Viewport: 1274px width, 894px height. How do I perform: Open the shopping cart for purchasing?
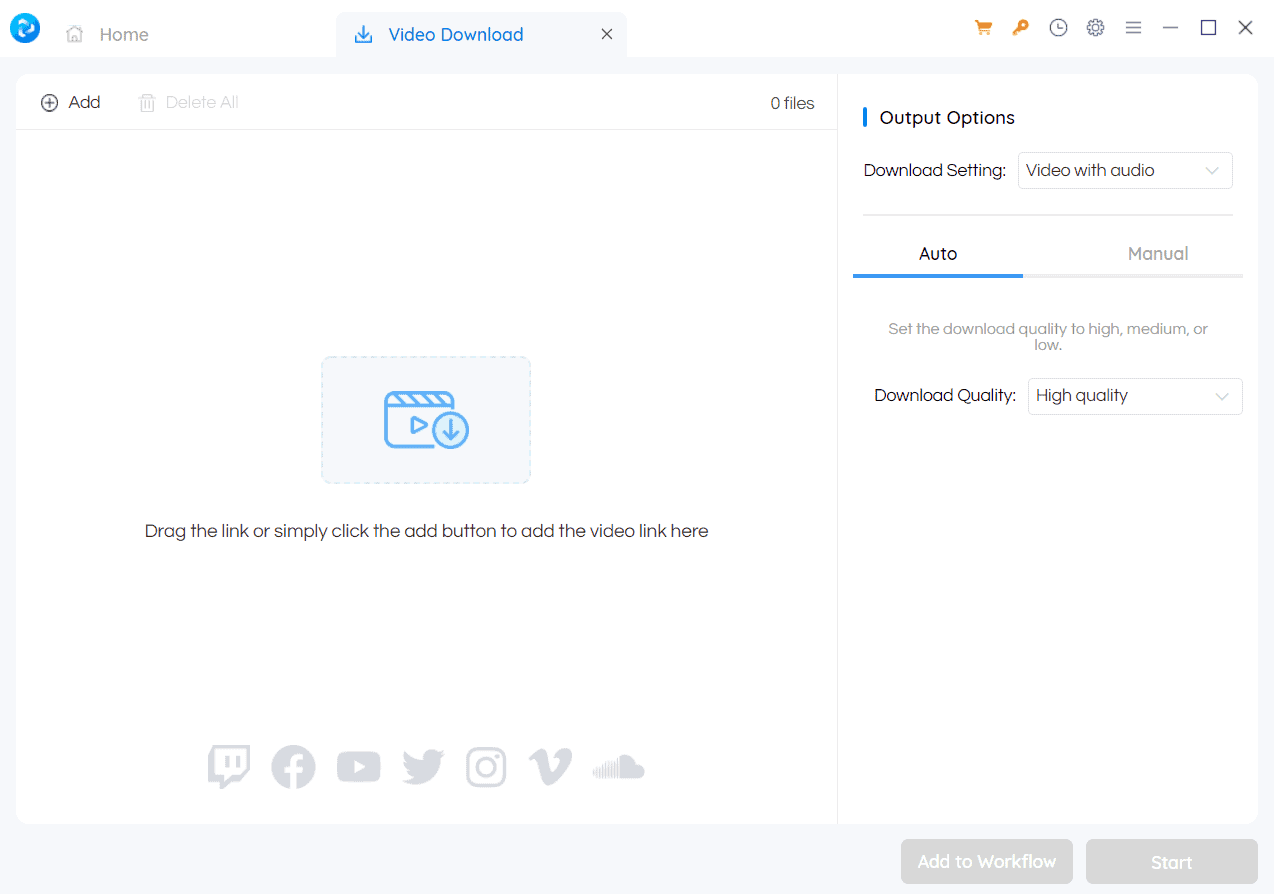pyautogui.click(x=983, y=27)
